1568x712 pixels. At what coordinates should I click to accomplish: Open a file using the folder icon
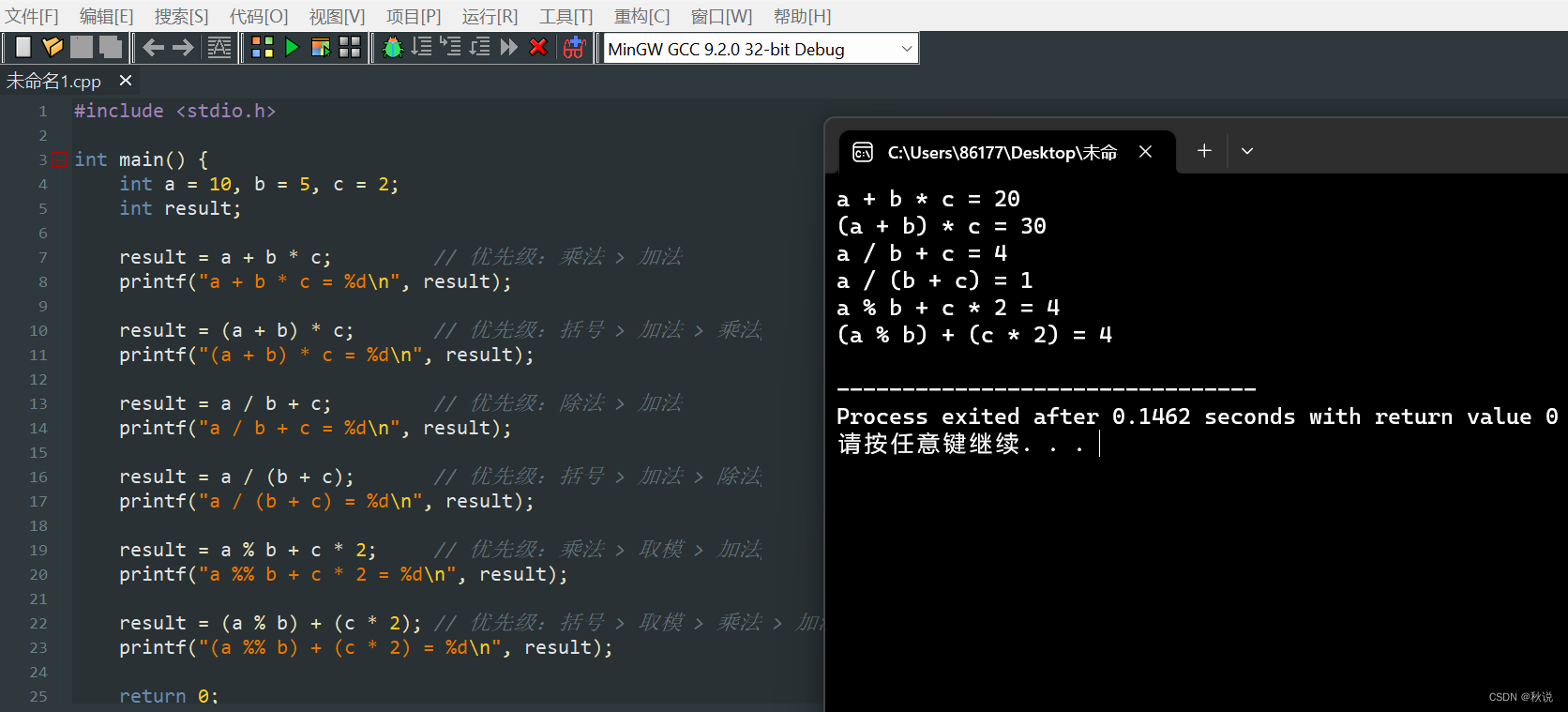(53, 48)
